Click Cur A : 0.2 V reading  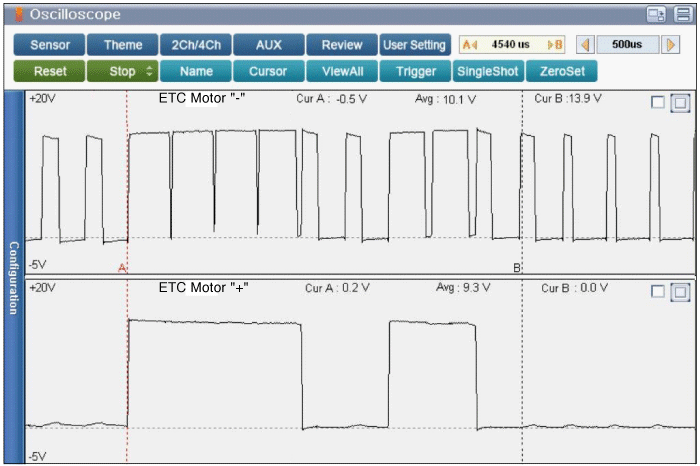pyautogui.click(x=338, y=288)
